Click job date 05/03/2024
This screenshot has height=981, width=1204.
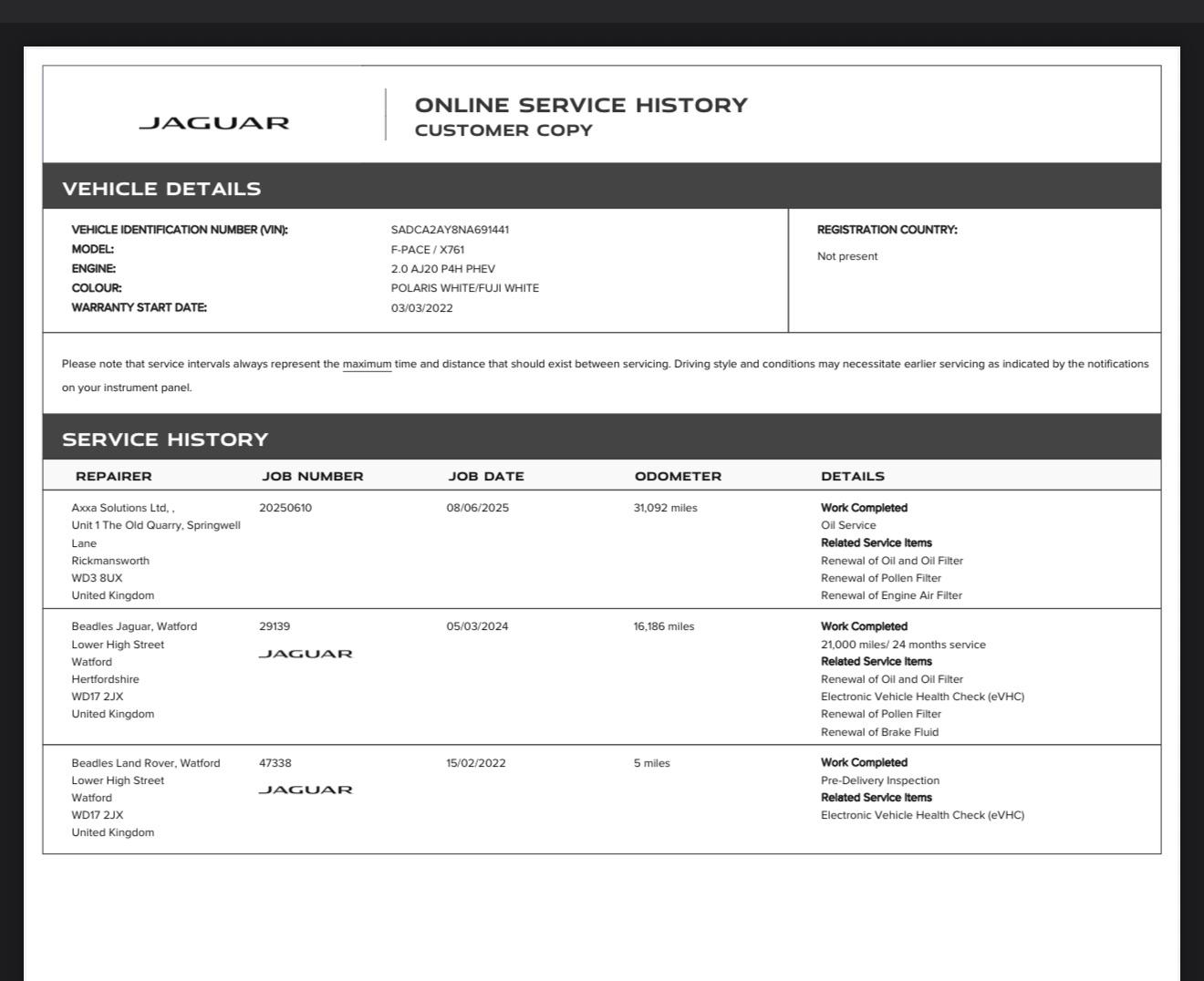(x=478, y=626)
